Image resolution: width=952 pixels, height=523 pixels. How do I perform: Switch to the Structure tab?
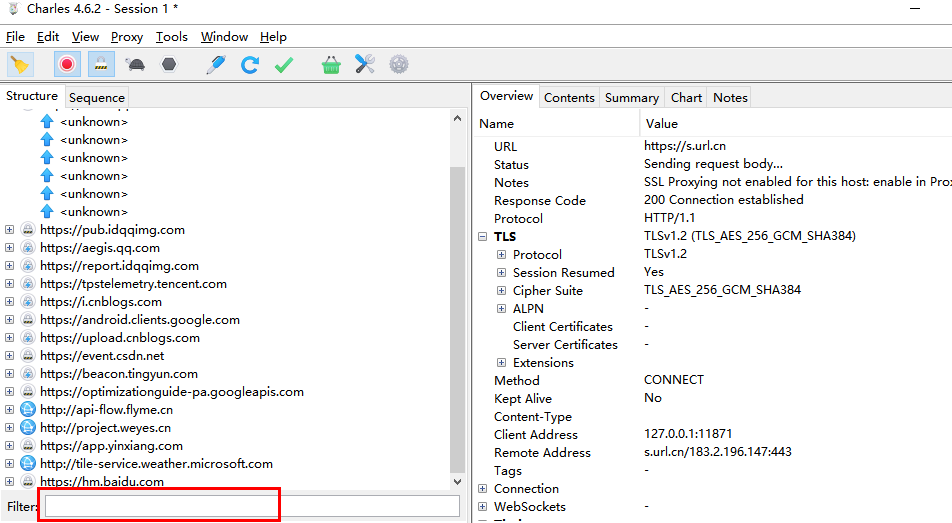32,96
